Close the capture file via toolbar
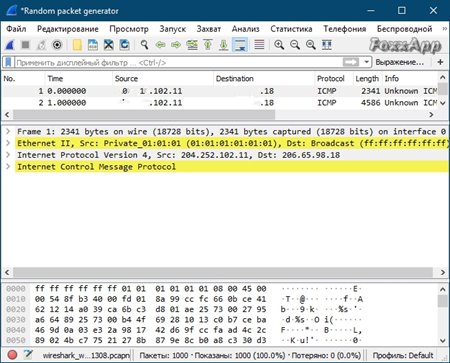450x363 pixels. pyautogui.click(x=109, y=45)
